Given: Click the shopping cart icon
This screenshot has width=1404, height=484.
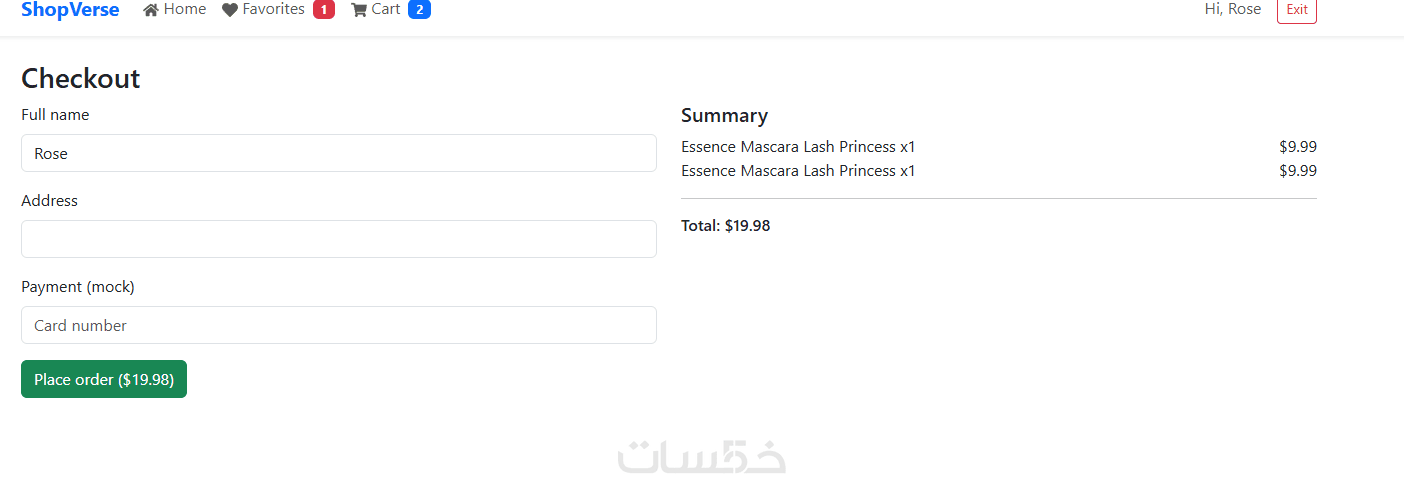Looking at the screenshot, I should click(359, 10).
